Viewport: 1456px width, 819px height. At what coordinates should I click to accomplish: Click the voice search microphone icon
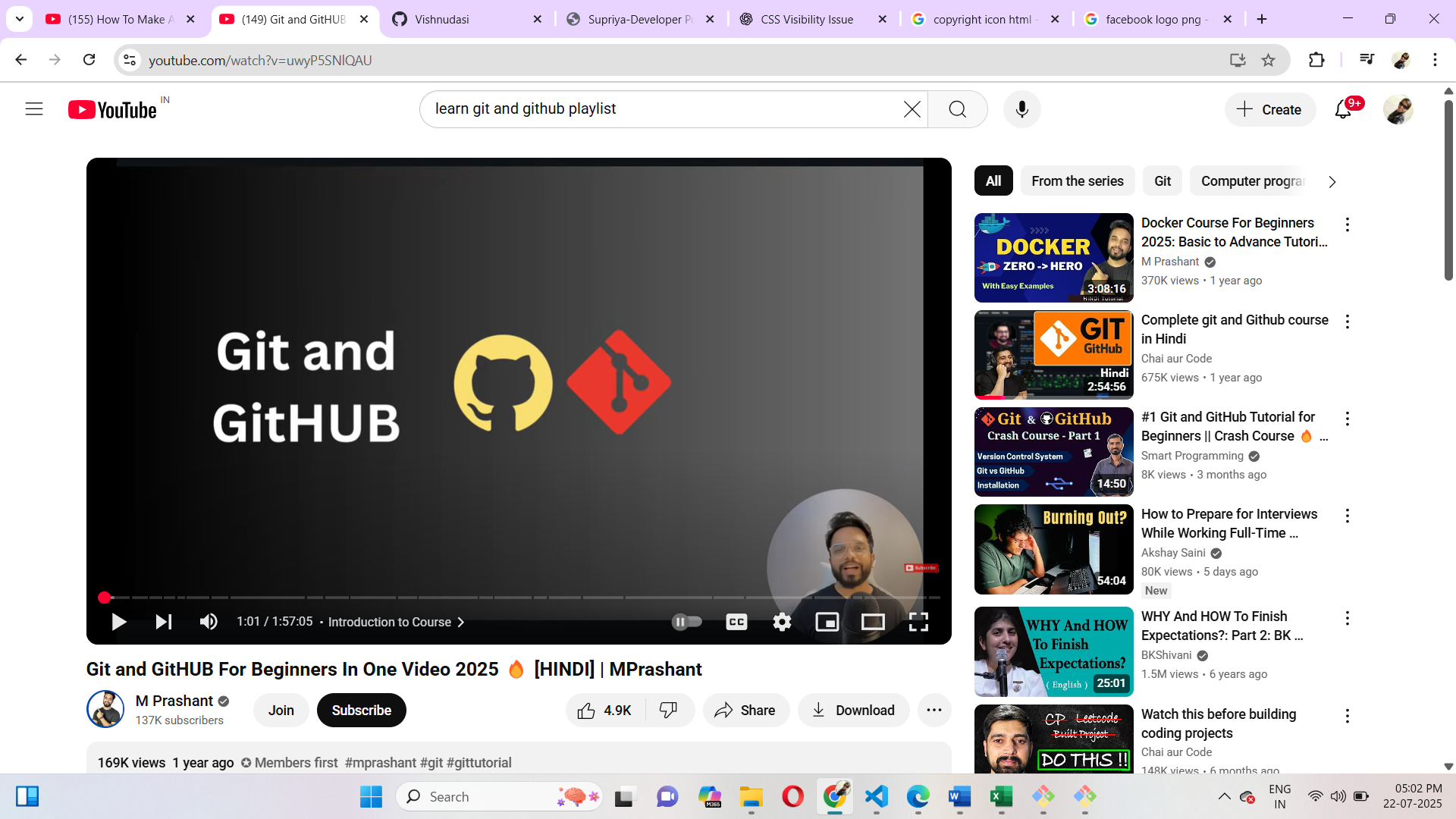[1021, 109]
